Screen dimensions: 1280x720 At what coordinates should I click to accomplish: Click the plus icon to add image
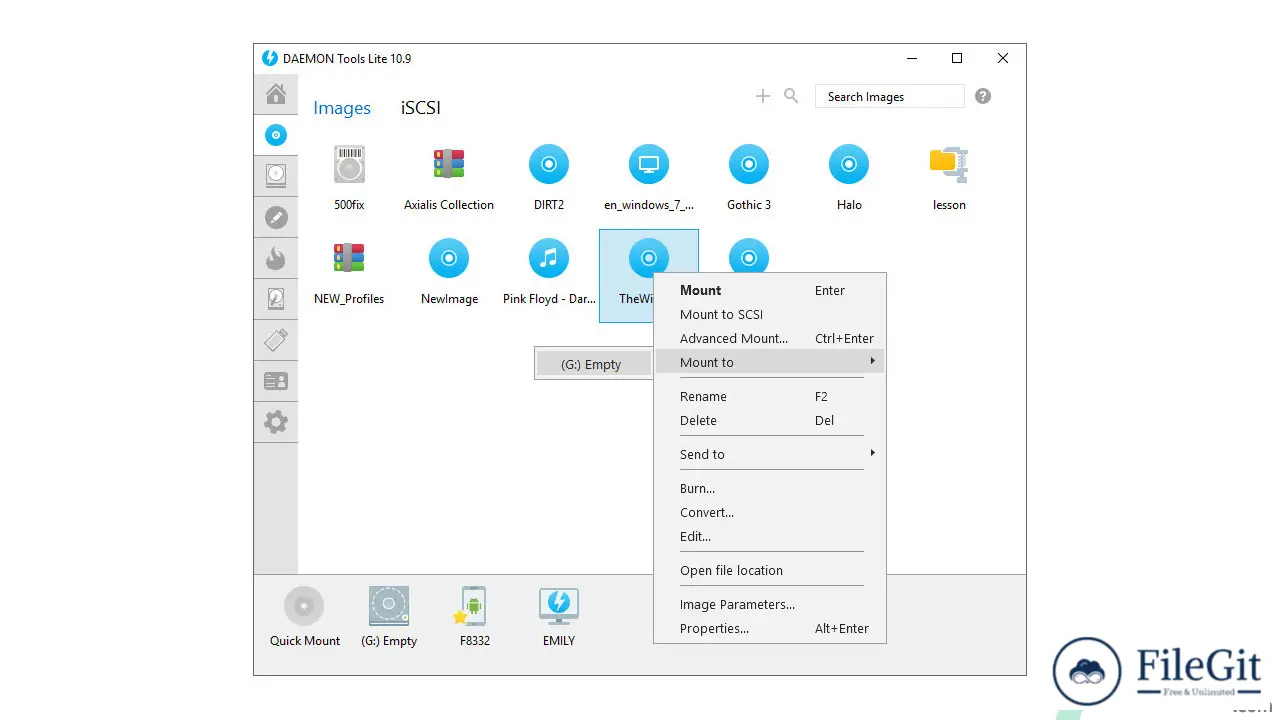pos(763,96)
